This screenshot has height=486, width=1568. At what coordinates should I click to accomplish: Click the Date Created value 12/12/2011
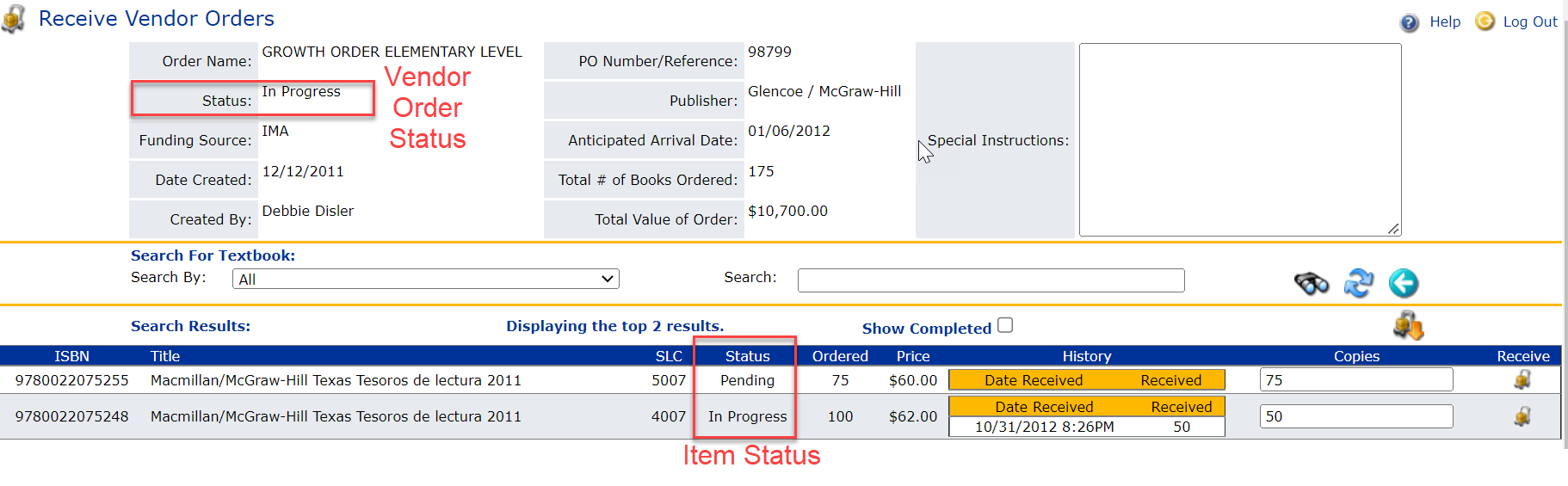point(303,171)
